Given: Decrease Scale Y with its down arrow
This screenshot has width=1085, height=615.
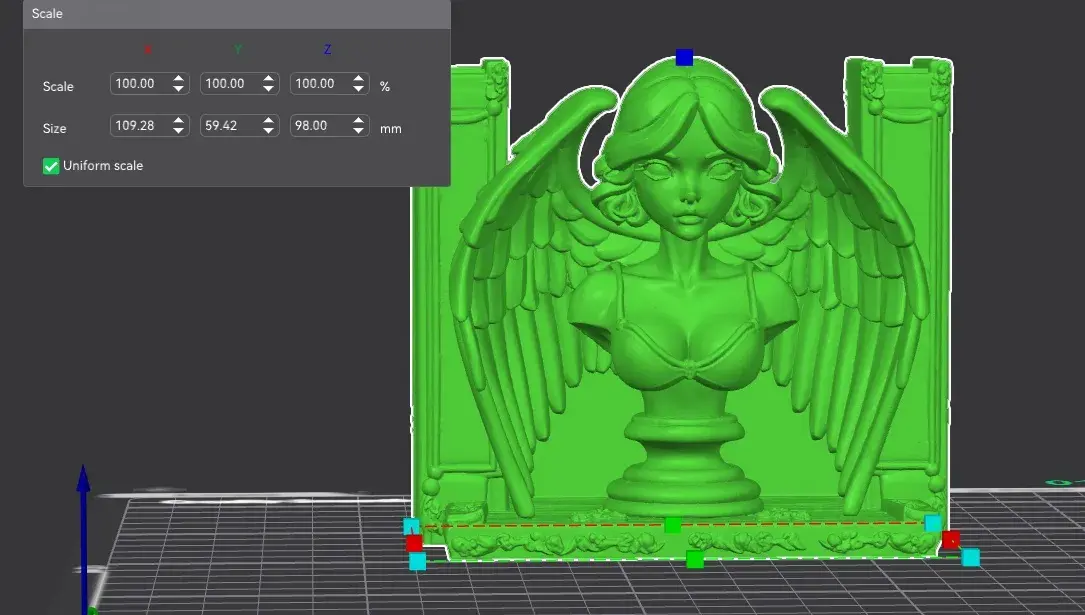Looking at the screenshot, I should click(x=268, y=89).
